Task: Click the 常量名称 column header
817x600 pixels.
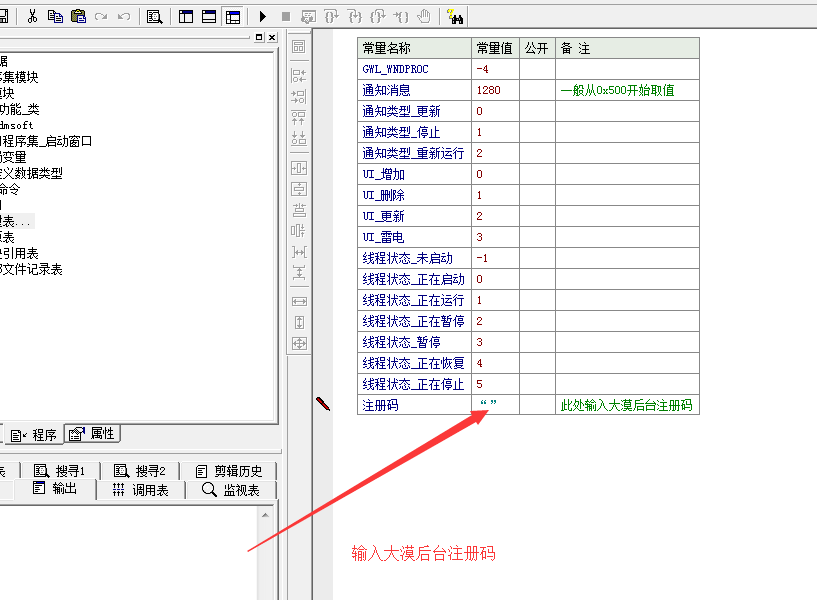Action: (x=414, y=48)
